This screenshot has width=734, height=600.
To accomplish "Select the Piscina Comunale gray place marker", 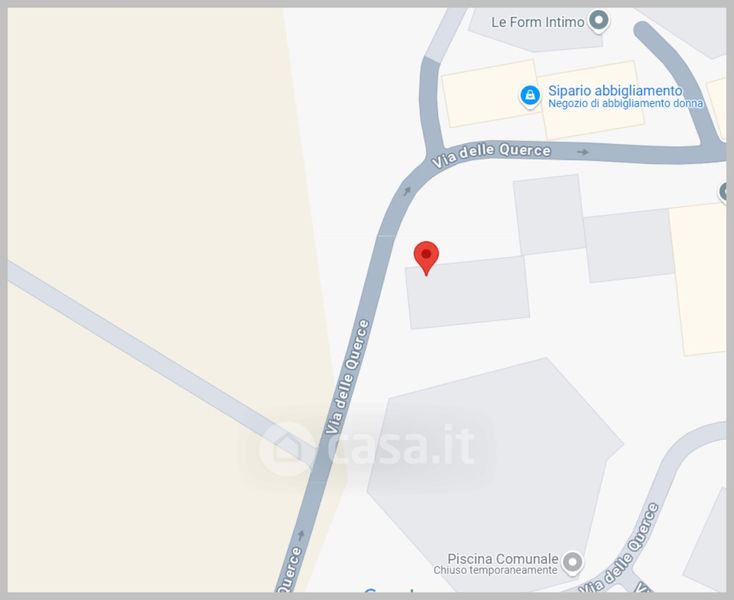I will tap(572, 562).
